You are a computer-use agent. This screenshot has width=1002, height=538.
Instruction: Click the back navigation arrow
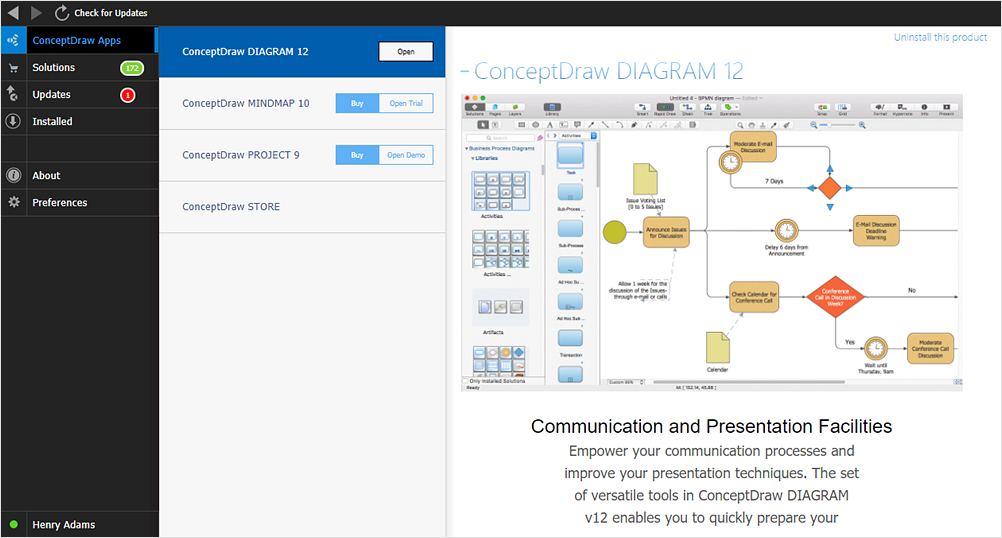[x=13, y=12]
